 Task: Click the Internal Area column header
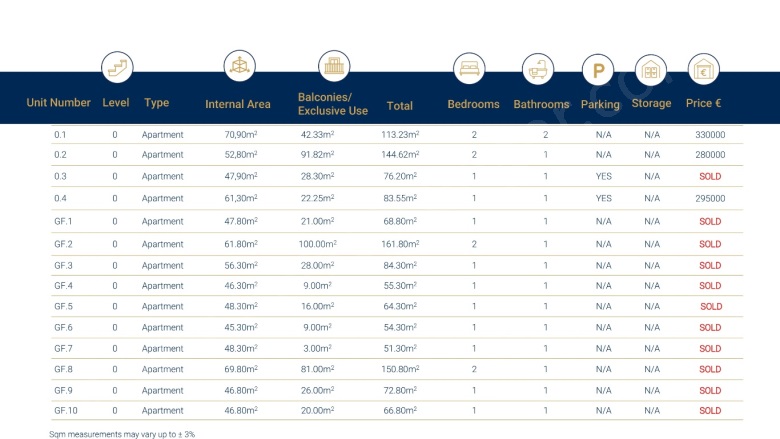tap(238, 104)
